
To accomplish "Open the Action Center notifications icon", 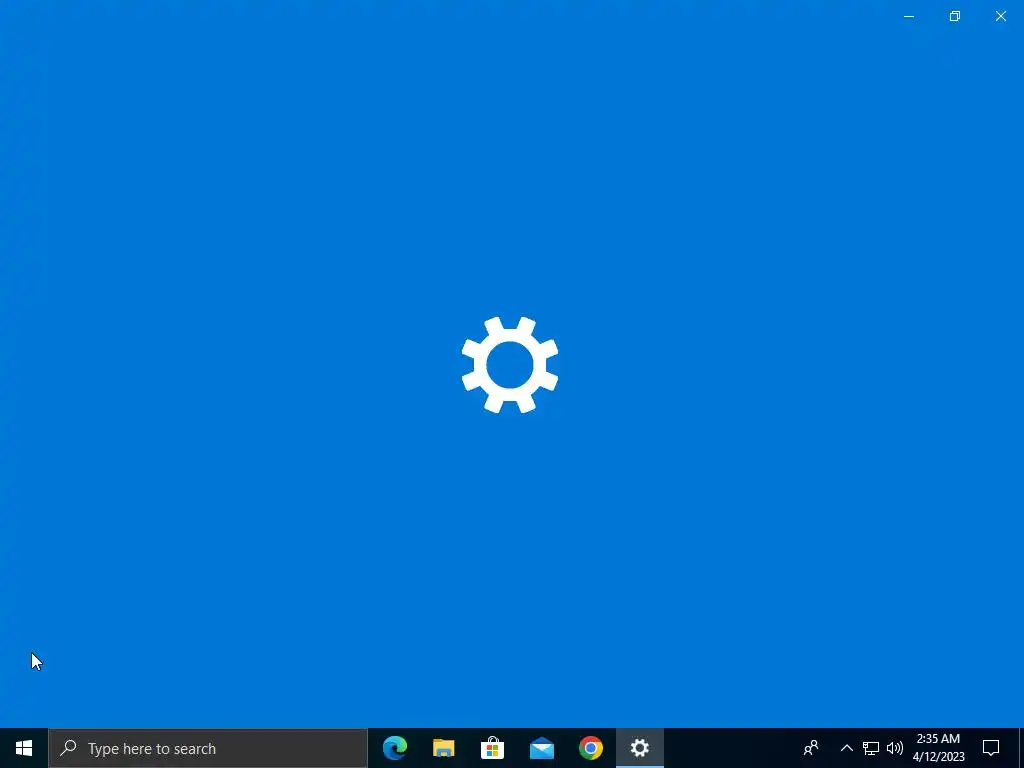I will pos(991,748).
